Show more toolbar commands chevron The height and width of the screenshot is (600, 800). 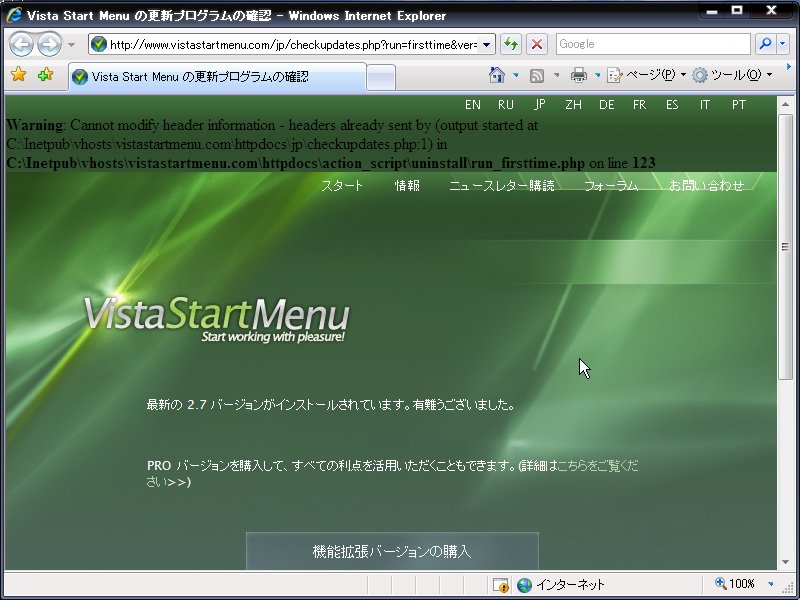(788, 67)
